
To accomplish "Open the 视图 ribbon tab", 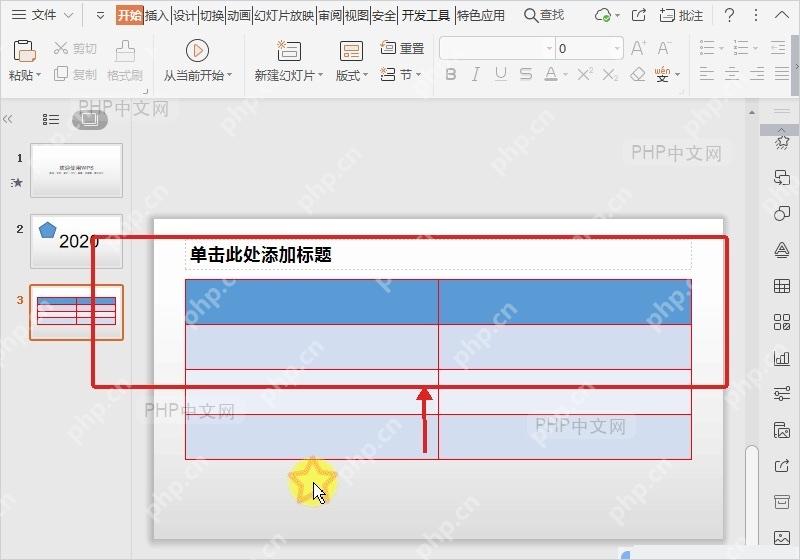I will (357, 15).
